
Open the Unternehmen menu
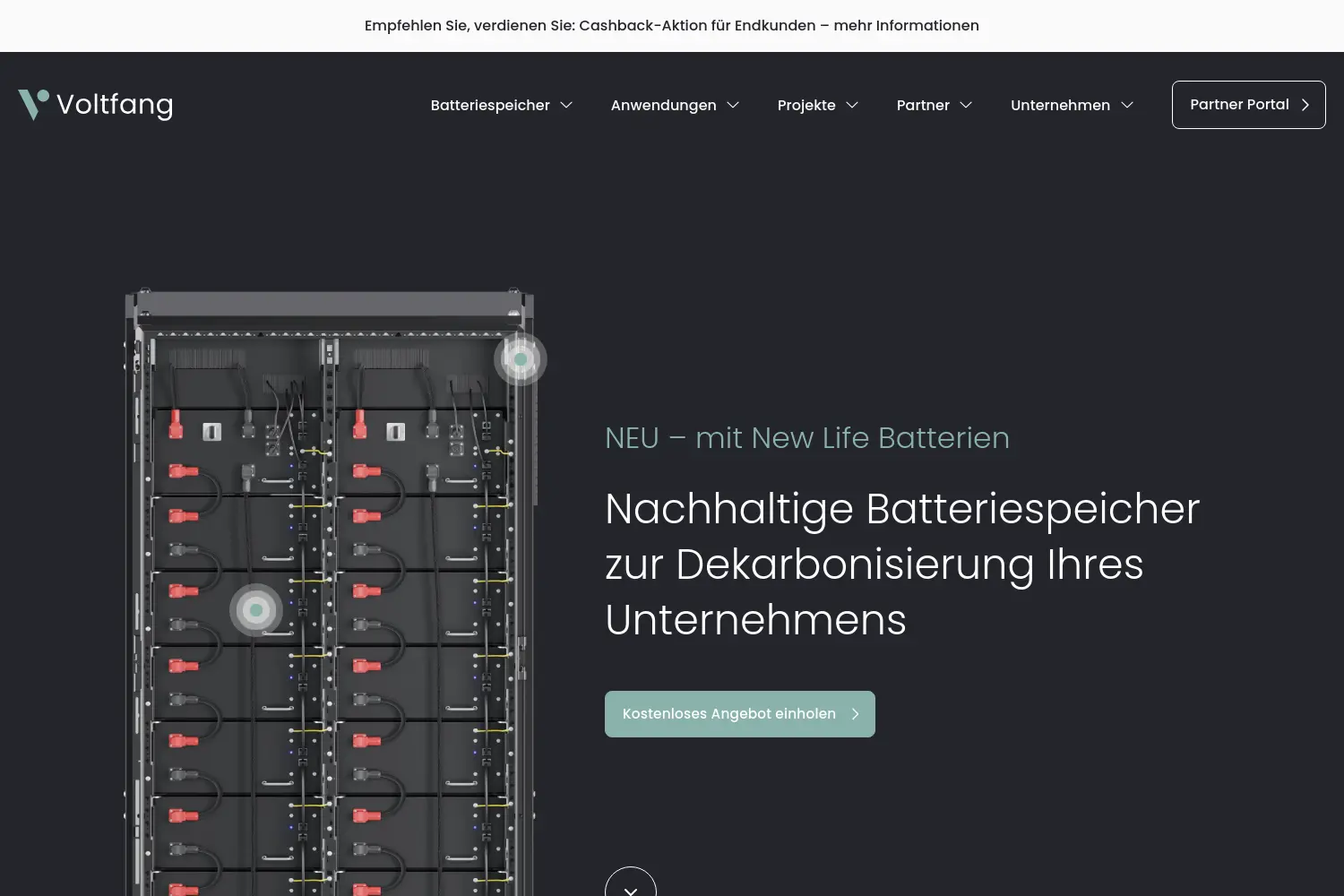(1060, 105)
